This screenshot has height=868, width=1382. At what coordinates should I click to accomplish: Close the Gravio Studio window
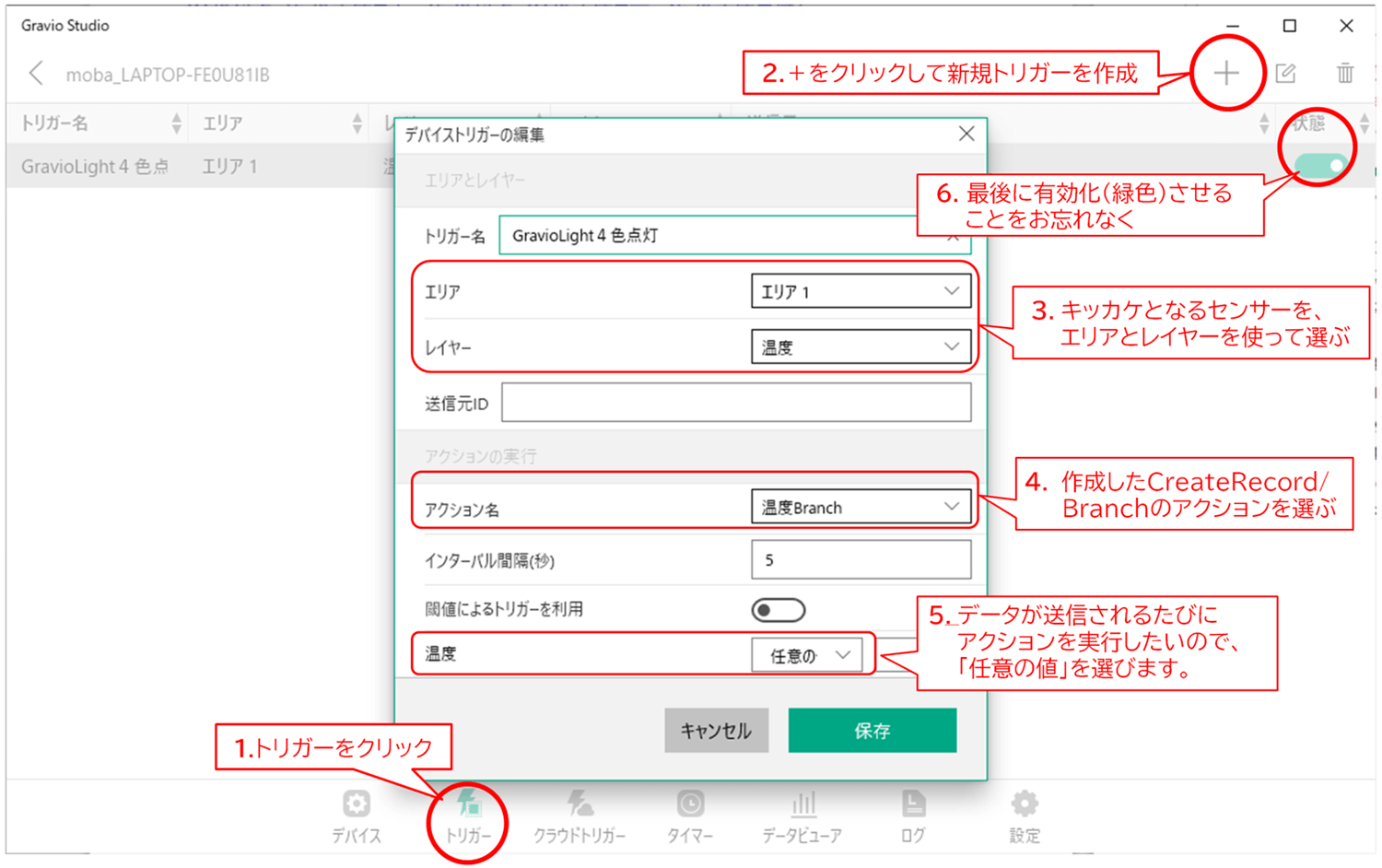click(1346, 26)
